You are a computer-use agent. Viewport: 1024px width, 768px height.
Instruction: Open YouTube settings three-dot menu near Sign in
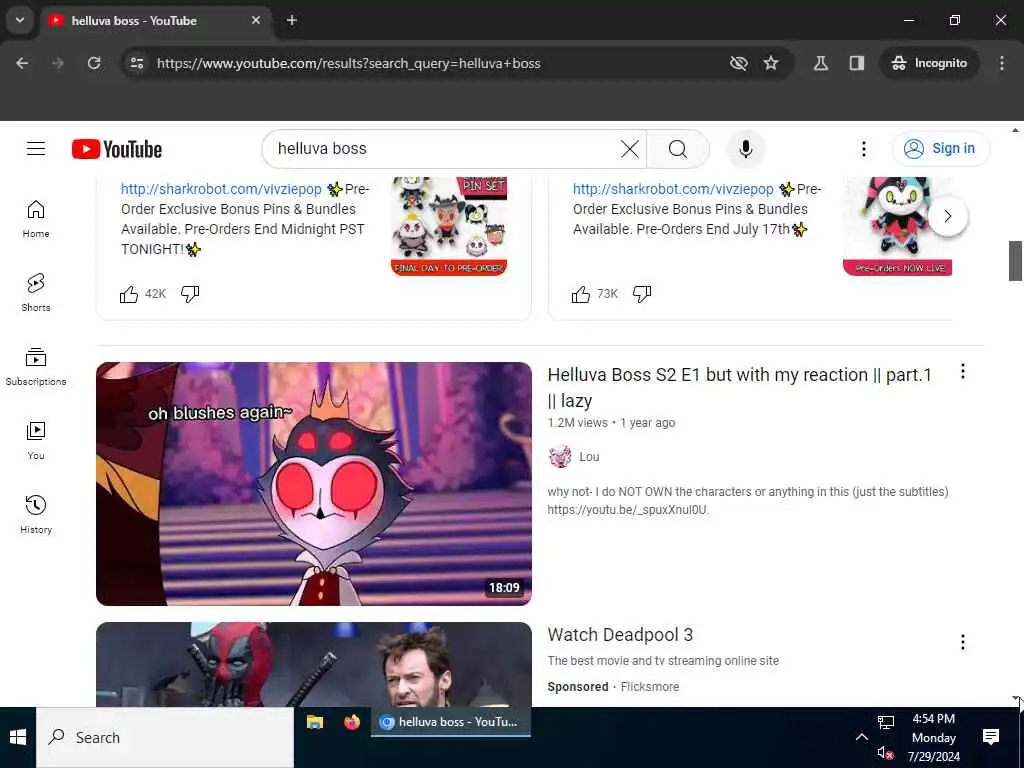863,149
